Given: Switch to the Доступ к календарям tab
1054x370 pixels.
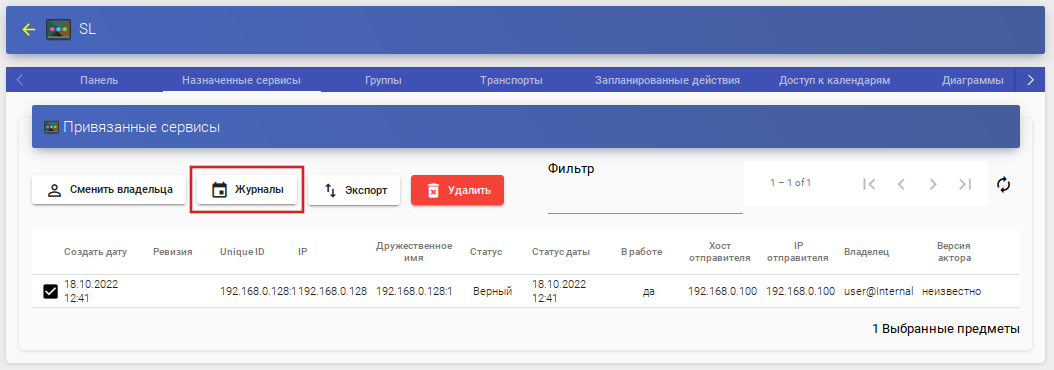Looking at the screenshot, I should pyautogui.click(x=834, y=81).
